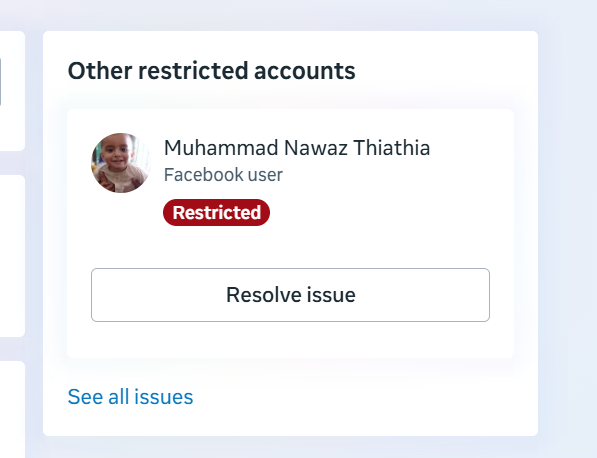The height and width of the screenshot is (458, 597).
Task: Click the page background right of the panel
Action: (x=567, y=228)
